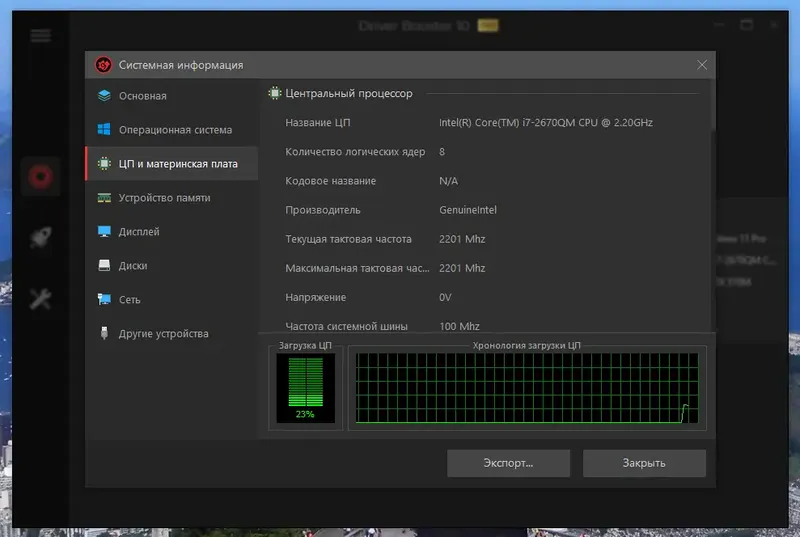Select Операционная система in the sidebar
The image size is (800, 537).
click(x=172, y=130)
